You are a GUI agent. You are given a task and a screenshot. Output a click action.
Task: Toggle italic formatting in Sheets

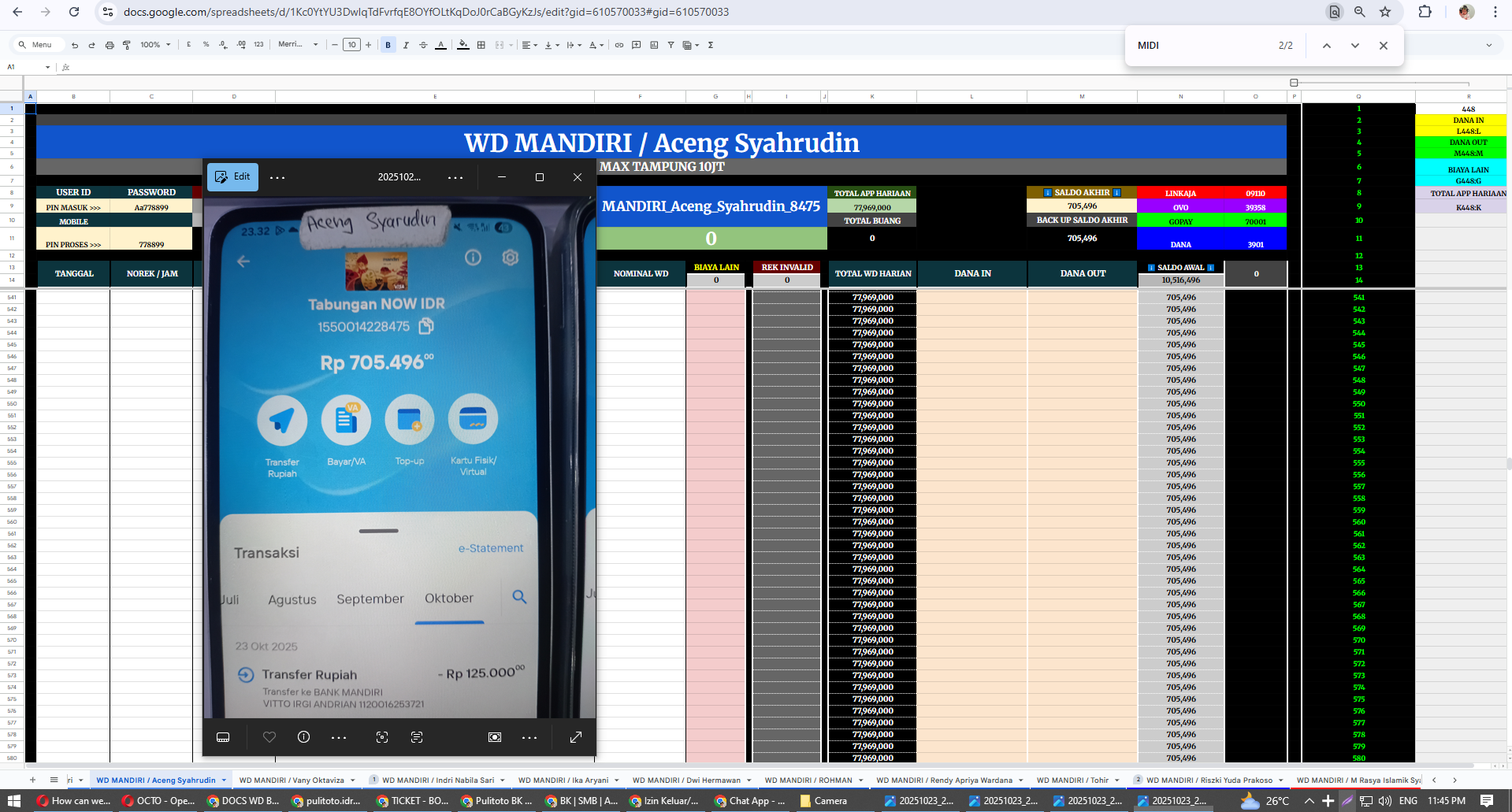click(406, 45)
